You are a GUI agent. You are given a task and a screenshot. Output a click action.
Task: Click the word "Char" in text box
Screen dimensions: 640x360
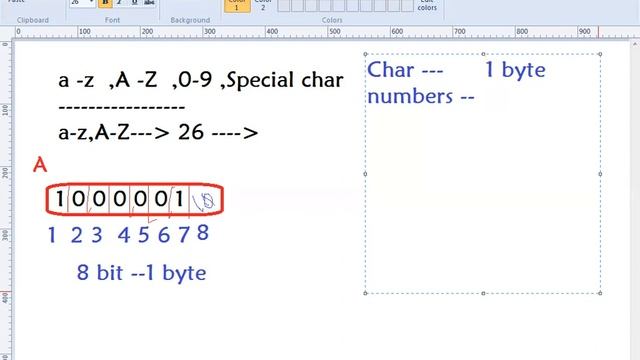pos(391,70)
